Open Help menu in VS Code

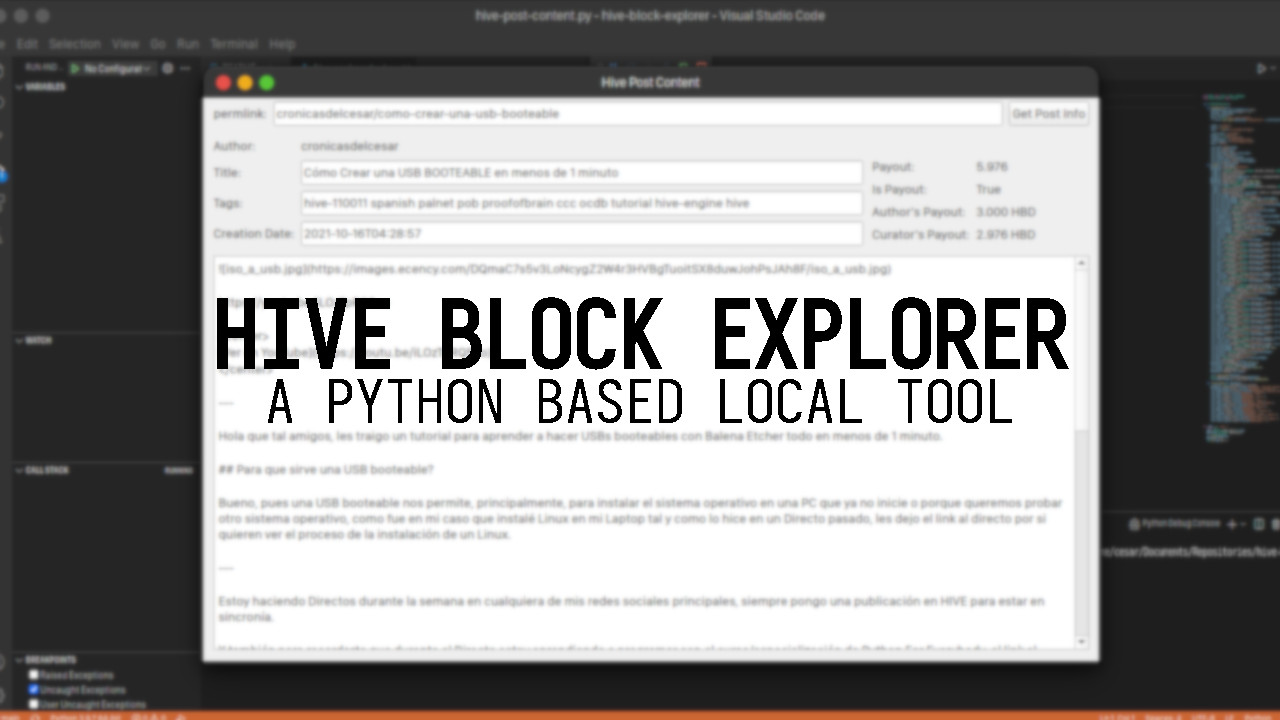tap(282, 44)
